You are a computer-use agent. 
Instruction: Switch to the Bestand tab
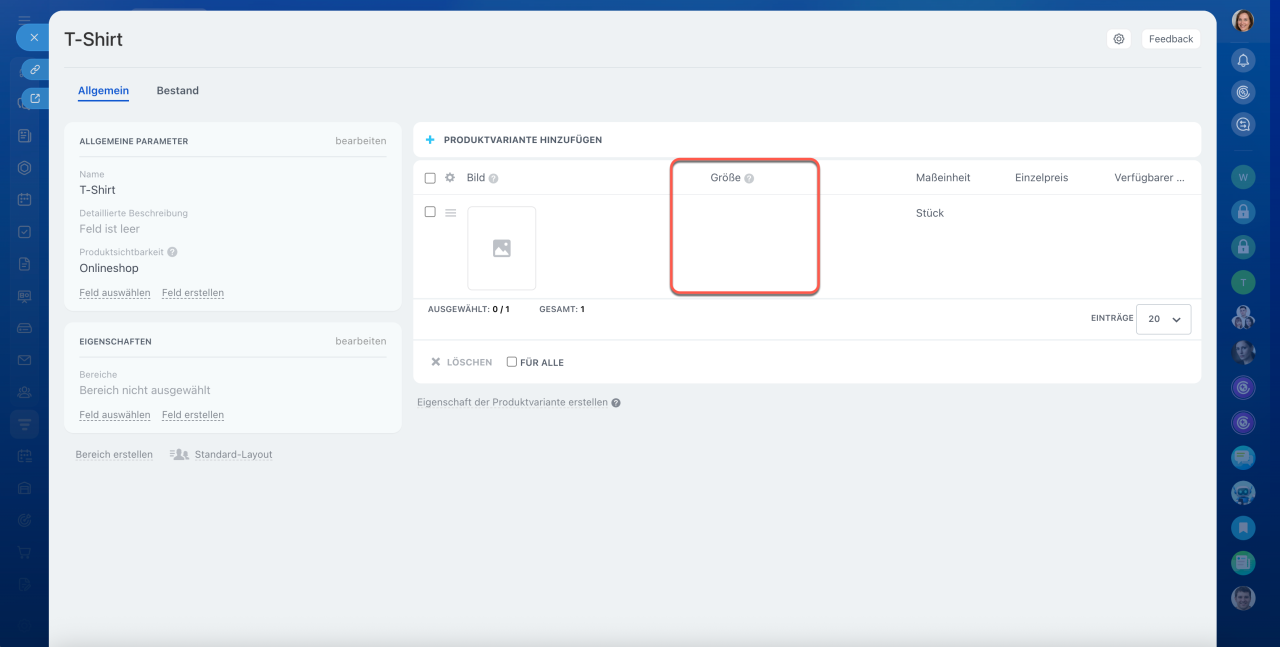(x=177, y=91)
